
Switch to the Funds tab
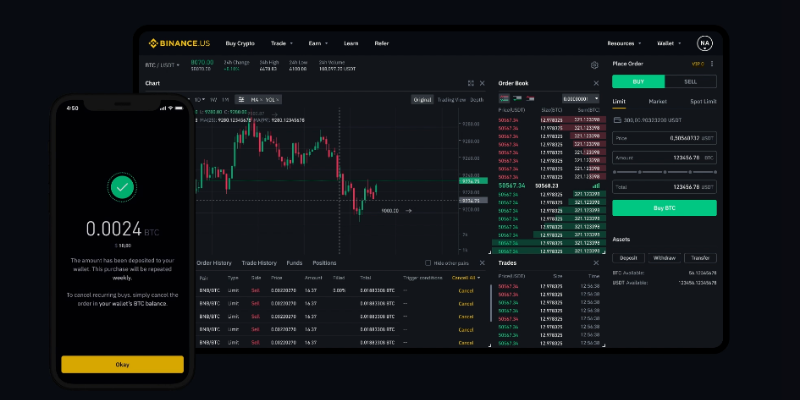tap(294, 263)
